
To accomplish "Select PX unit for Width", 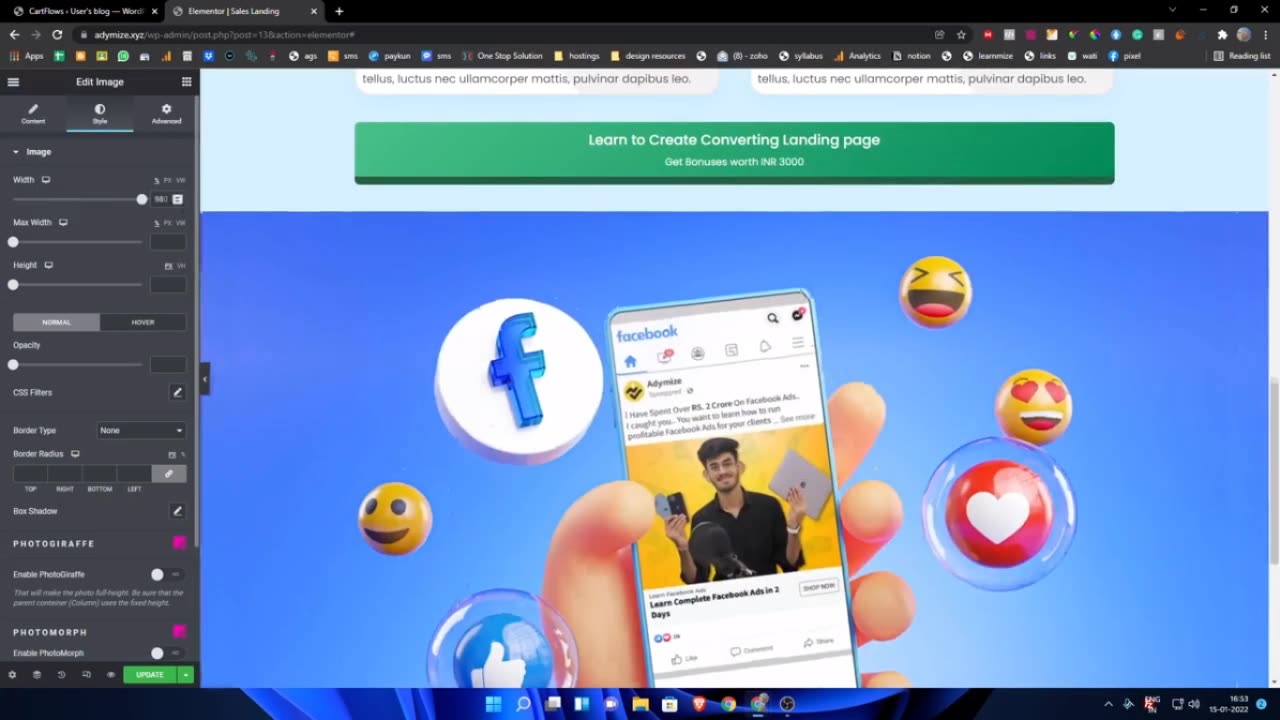I will (168, 181).
